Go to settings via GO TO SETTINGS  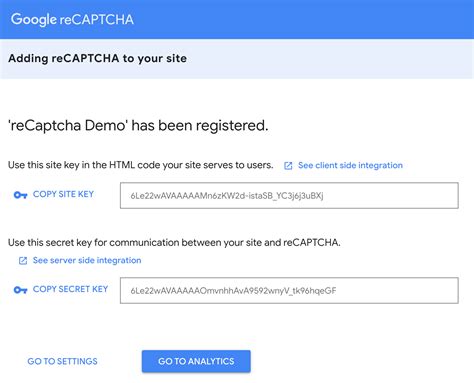pos(62,361)
